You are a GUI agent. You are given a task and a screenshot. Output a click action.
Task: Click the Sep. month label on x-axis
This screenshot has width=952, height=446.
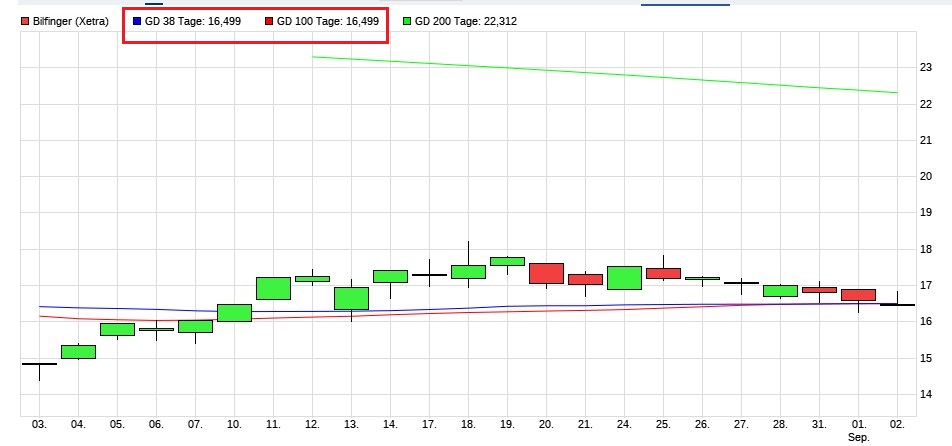click(x=858, y=438)
